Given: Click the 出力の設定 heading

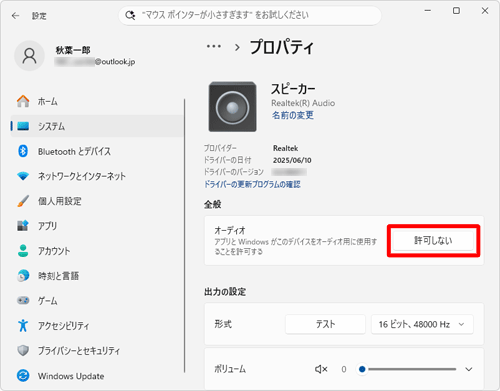Looking at the screenshot, I should click(225, 292).
